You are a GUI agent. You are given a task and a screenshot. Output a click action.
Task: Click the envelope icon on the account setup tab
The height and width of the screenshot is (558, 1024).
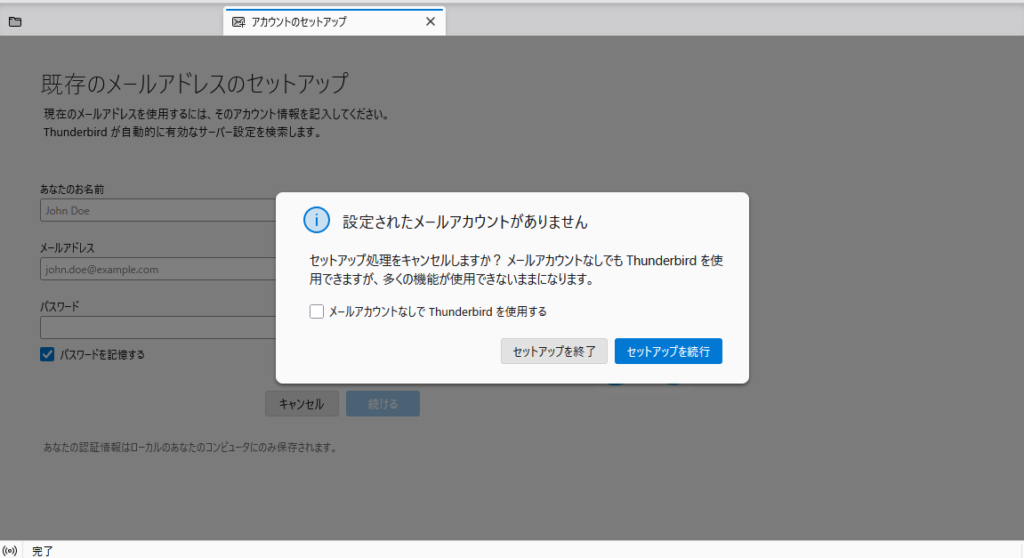(238, 21)
